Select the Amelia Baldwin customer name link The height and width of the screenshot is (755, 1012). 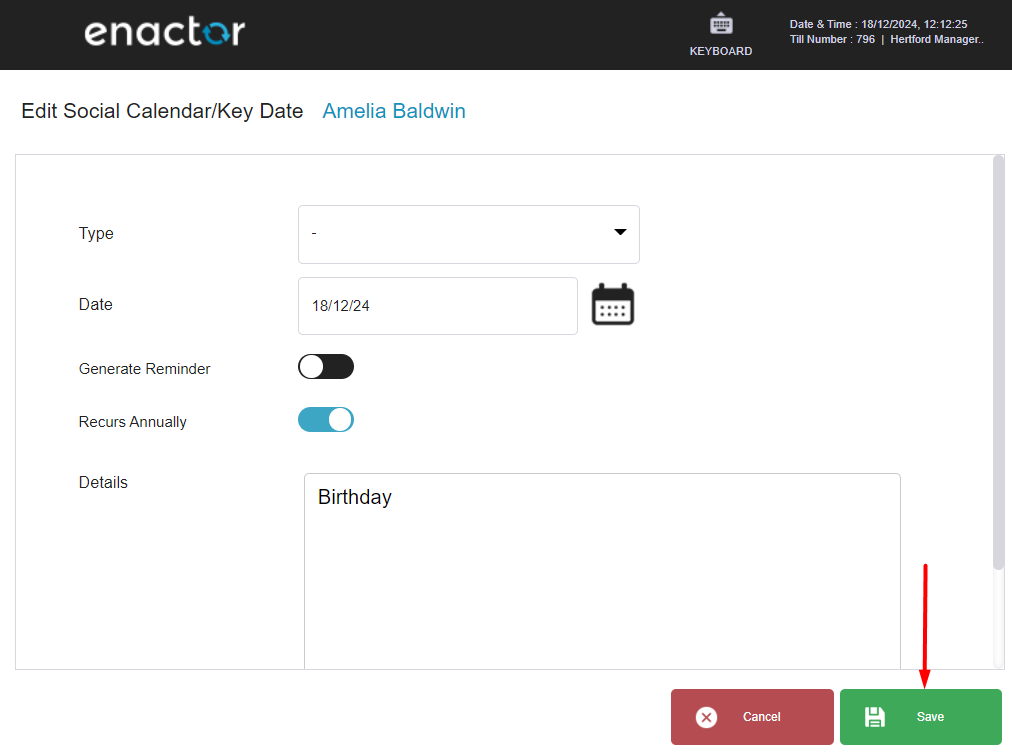click(394, 111)
